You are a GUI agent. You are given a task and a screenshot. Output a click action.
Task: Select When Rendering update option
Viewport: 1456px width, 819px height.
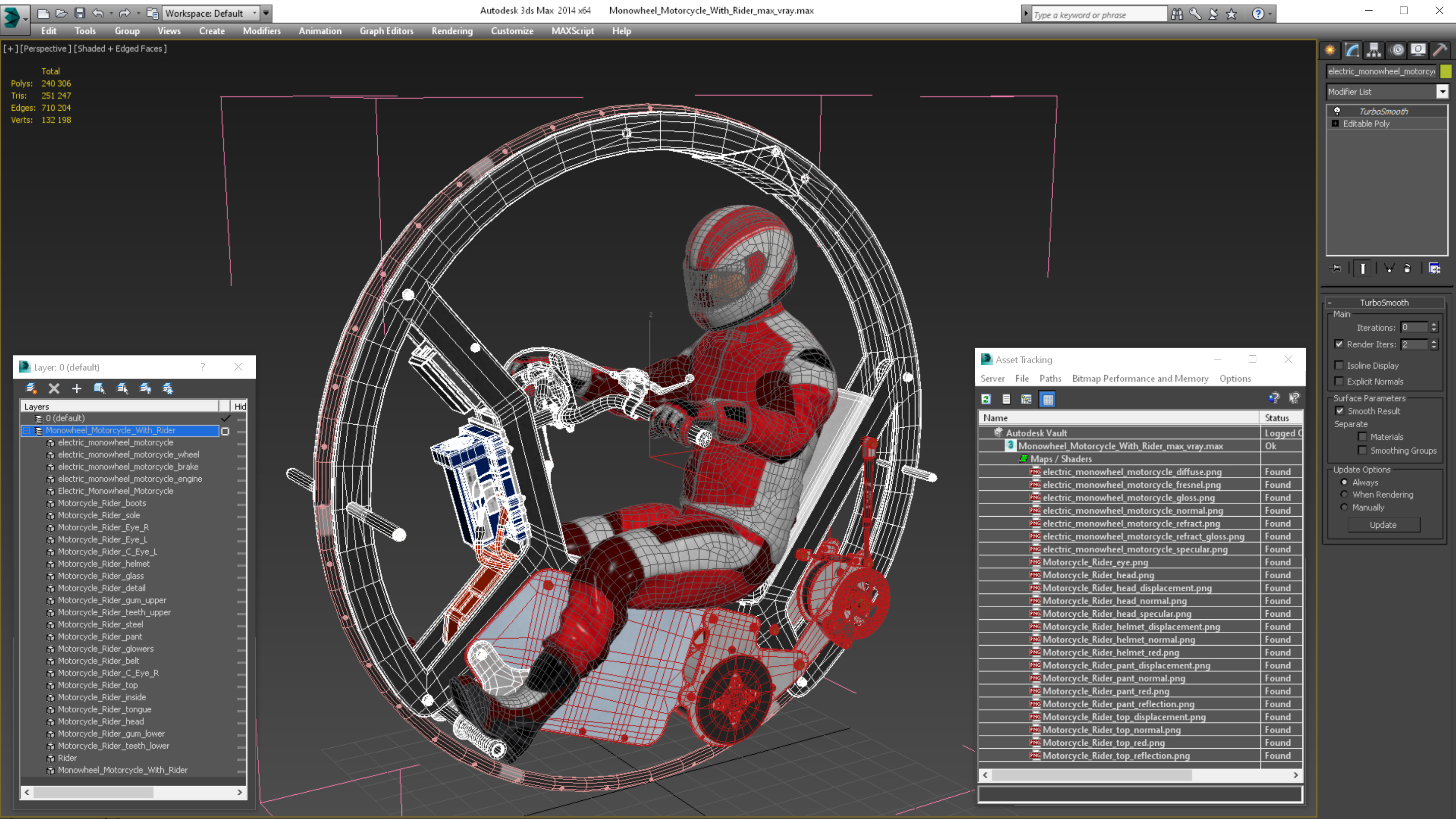click(1345, 494)
